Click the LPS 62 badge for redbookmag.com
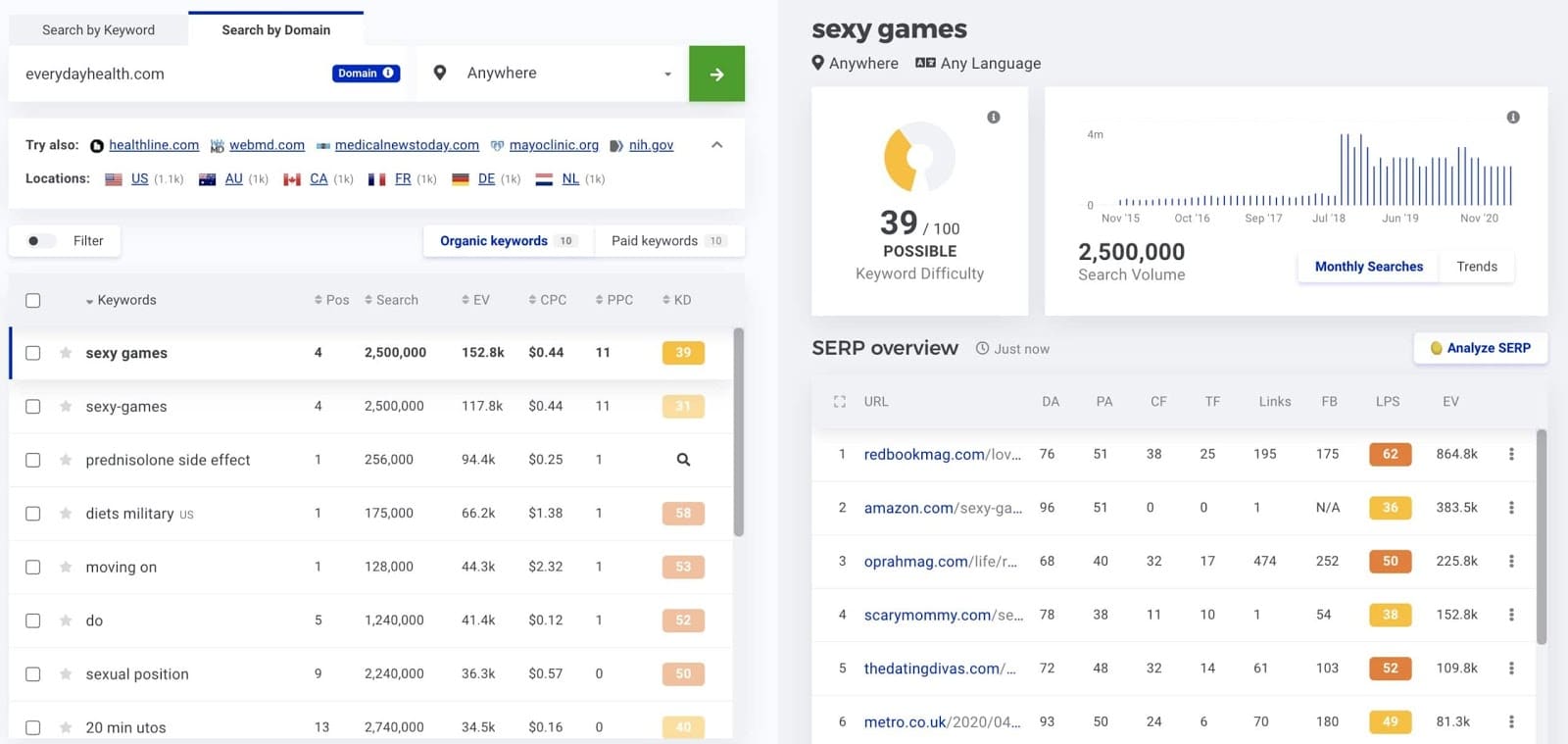Viewport: 1568px width, 744px height. tap(1391, 454)
